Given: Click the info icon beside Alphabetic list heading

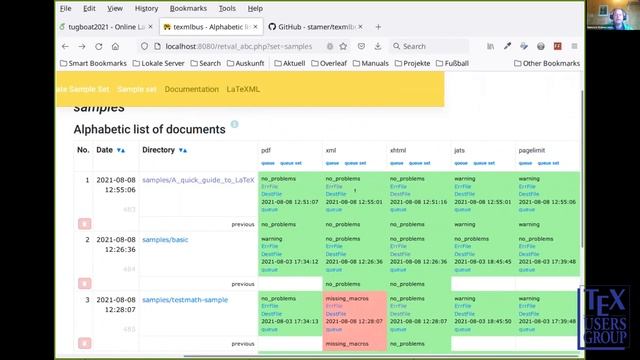Looking at the screenshot, I should [x=234, y=124].
